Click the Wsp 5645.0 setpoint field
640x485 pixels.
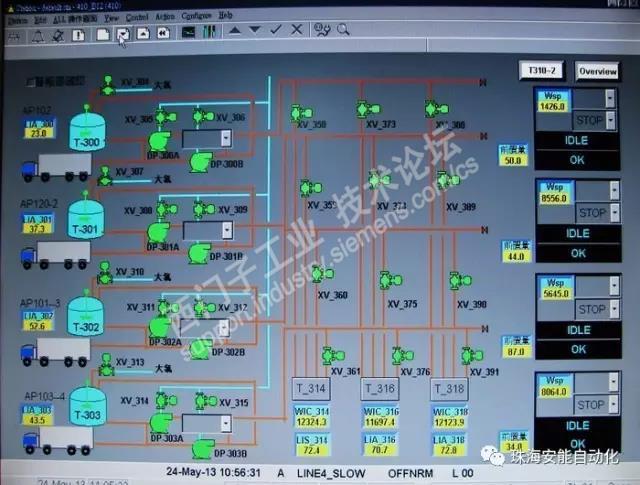click(556, 288)
